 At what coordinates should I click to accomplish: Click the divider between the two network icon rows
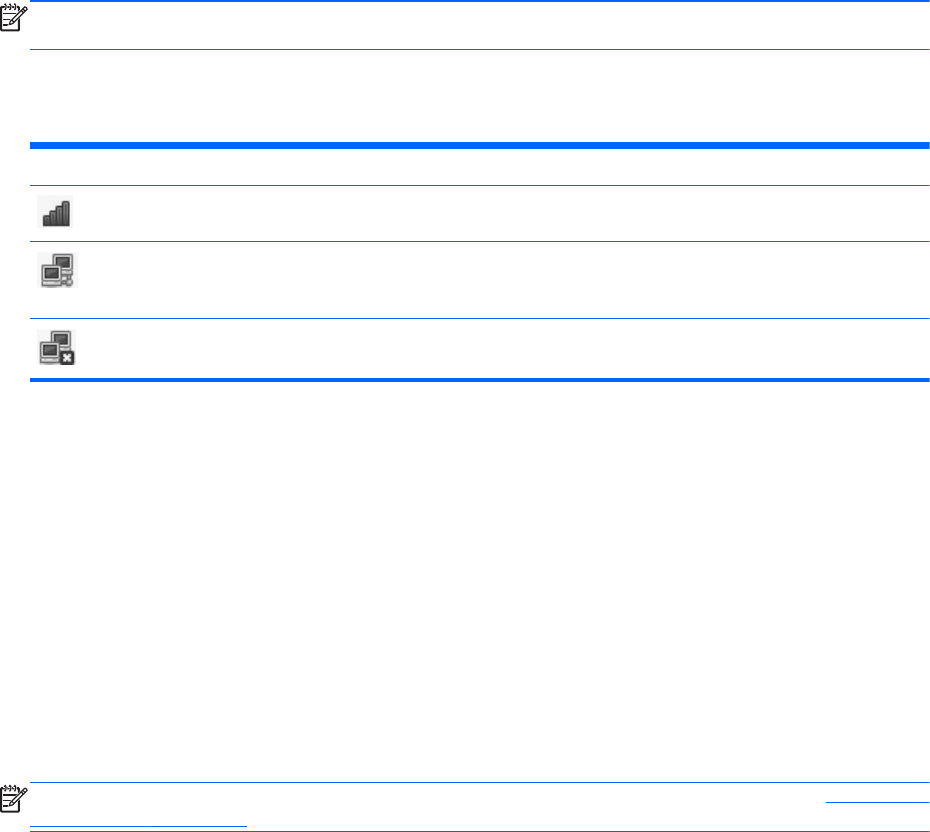[480, 319]
